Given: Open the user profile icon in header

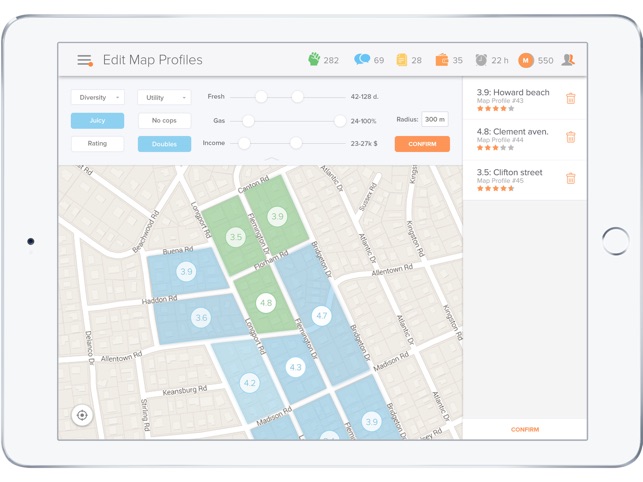Looking at the screenshot, I should (x=568, y=60).
